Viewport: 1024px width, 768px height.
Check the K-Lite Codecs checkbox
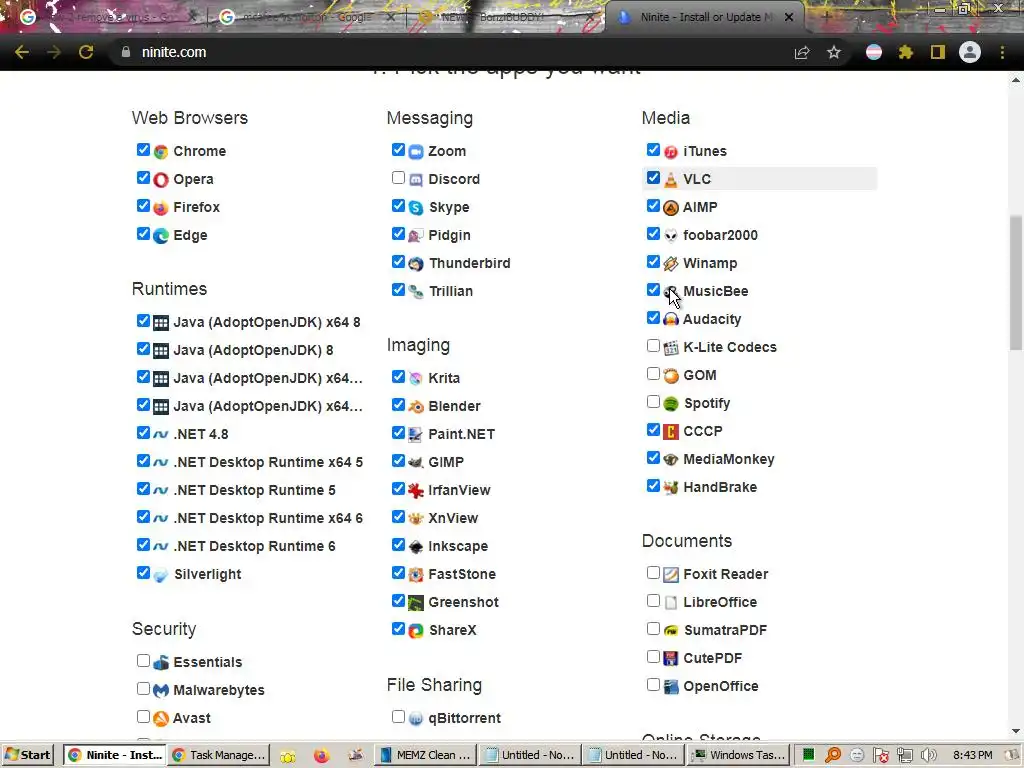click(x=653, y=345)
